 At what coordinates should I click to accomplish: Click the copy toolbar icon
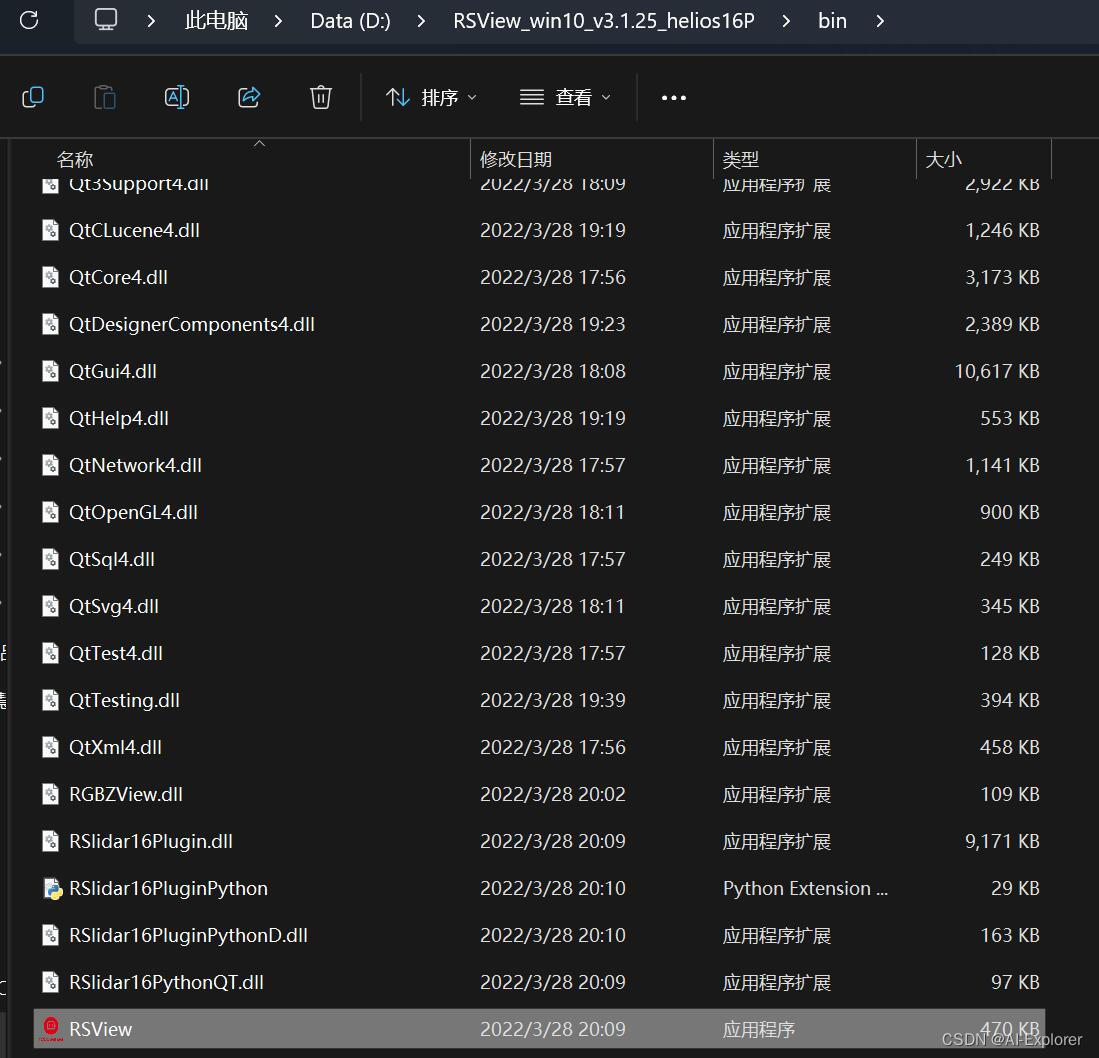coord(33,97)
